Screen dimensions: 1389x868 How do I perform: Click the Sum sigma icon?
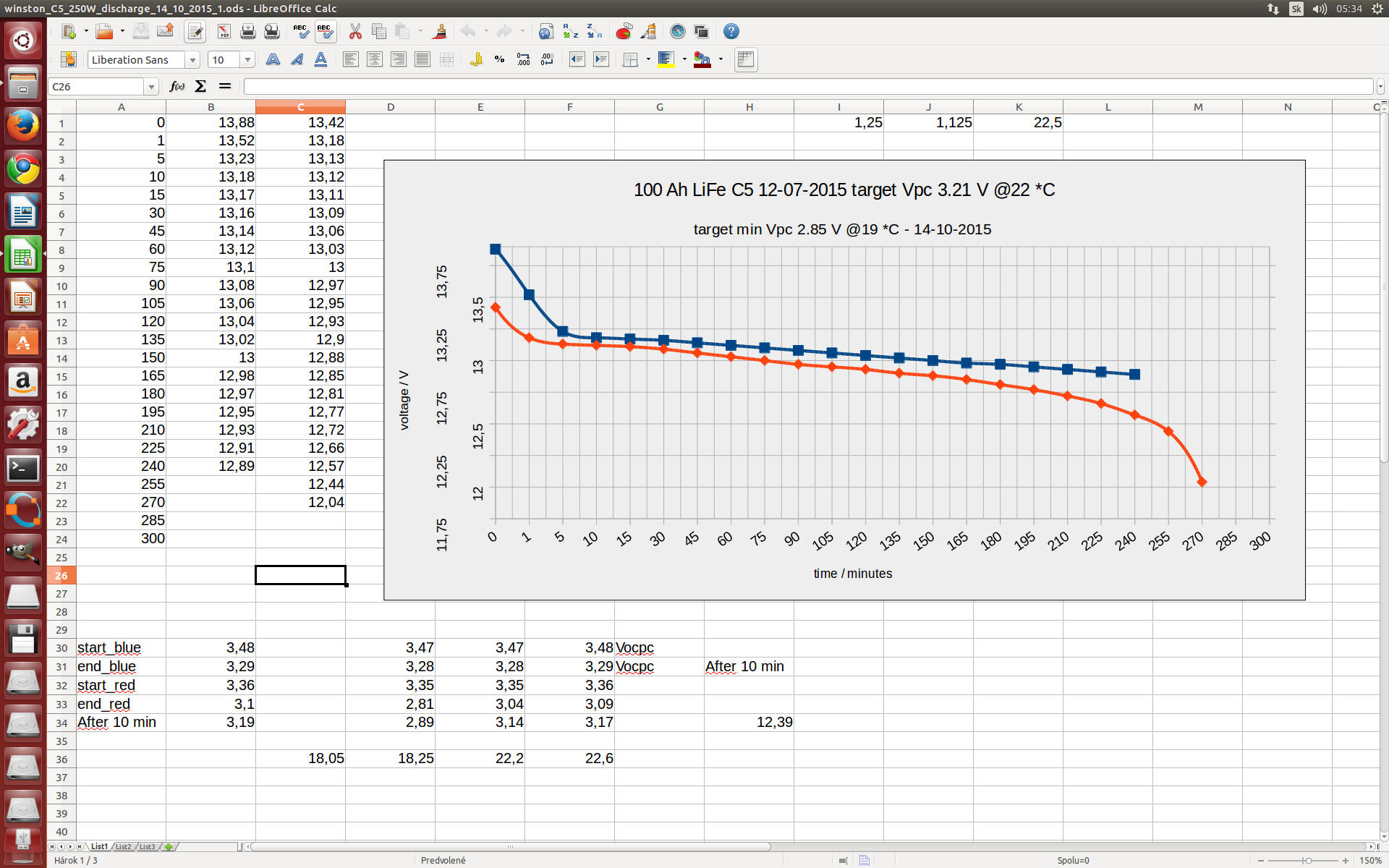pos(200,87)
